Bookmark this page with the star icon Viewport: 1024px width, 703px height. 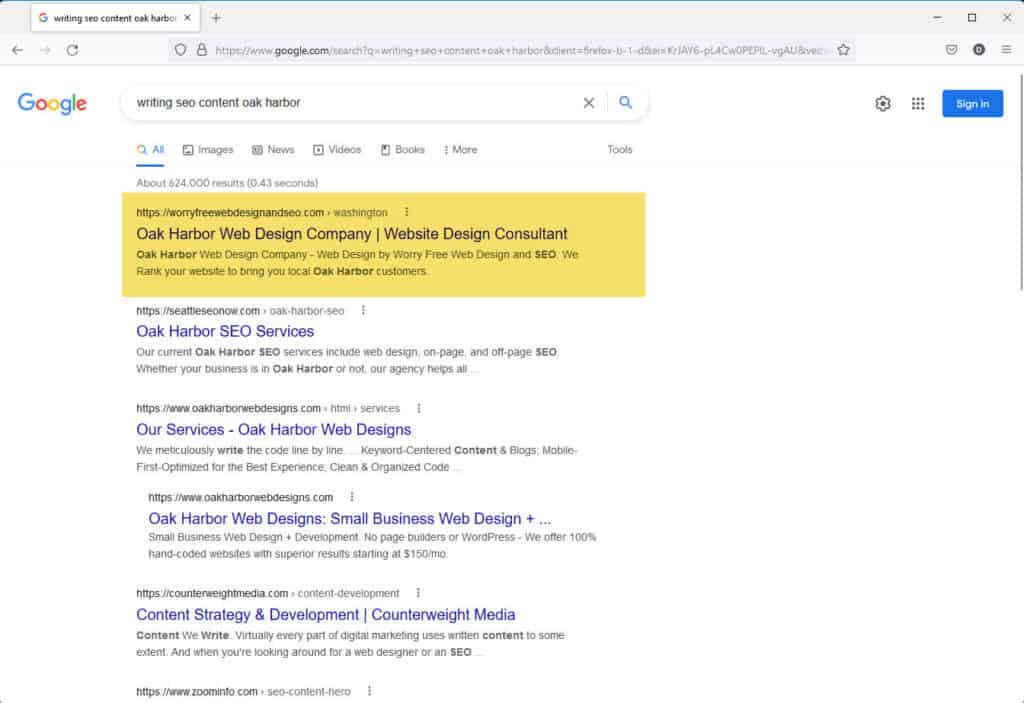coord(843,50)
